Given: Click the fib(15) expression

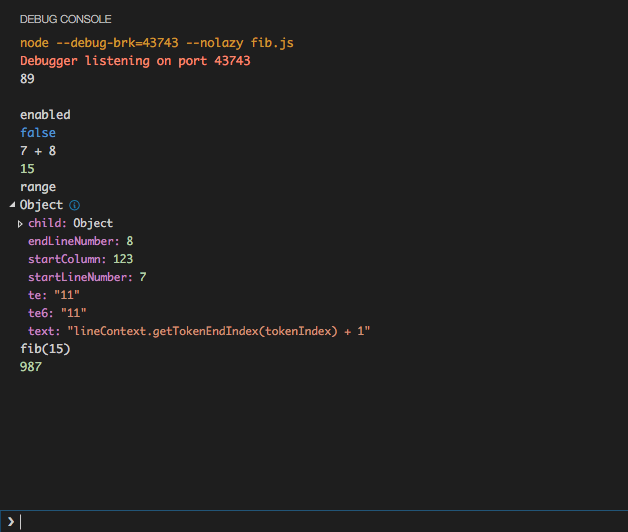Looking at the screenshot, I should [45, 349].
